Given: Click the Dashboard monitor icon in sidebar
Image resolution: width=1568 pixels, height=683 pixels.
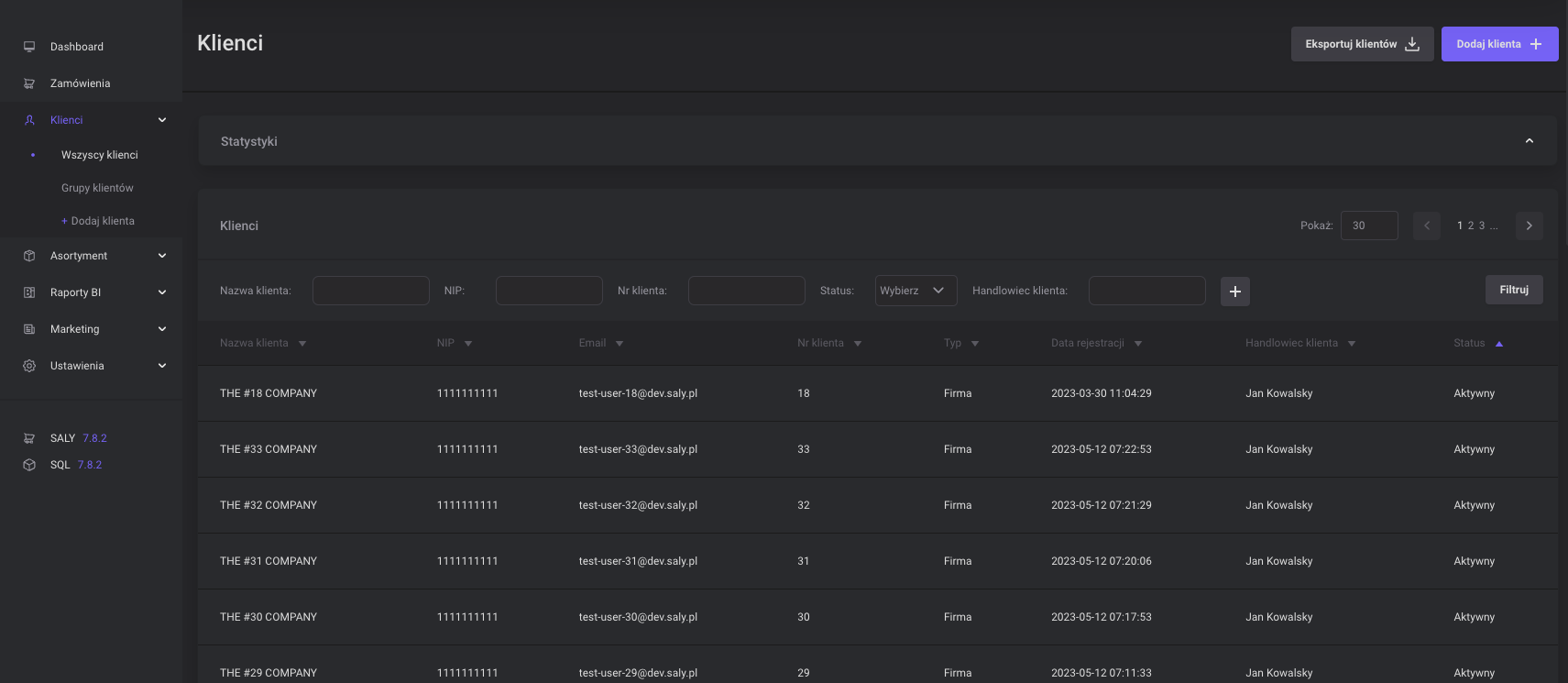Looking at the screenshot, I should tap(29, 47).
